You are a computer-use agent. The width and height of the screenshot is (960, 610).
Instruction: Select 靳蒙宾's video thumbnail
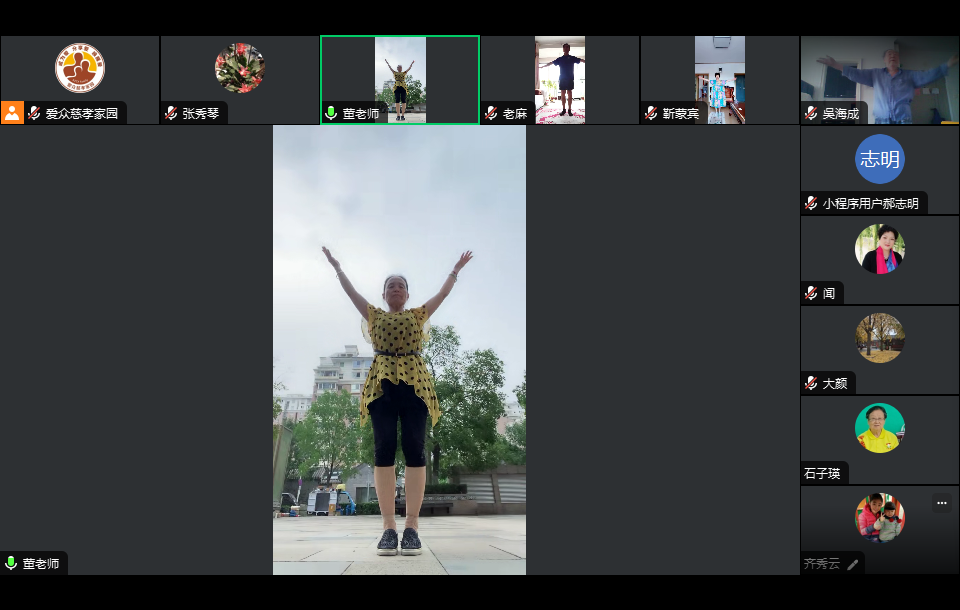[x=720, y=78]
